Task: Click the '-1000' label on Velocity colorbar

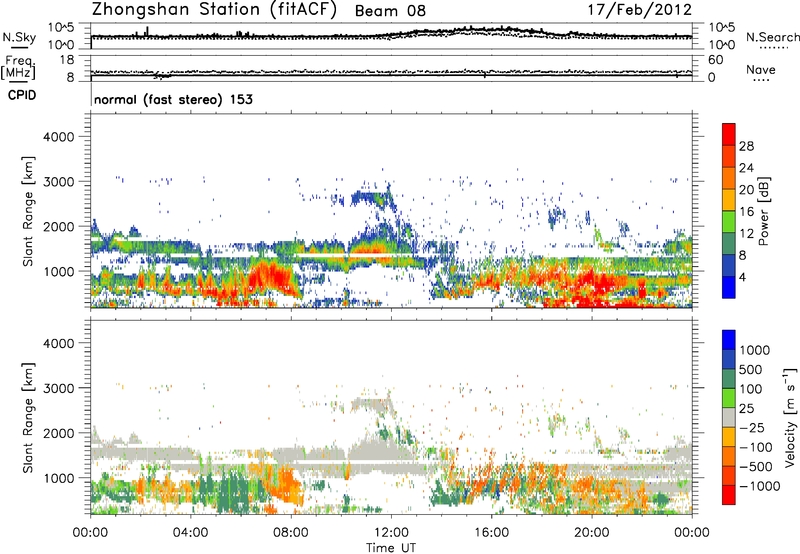Action: coord(759,486)
